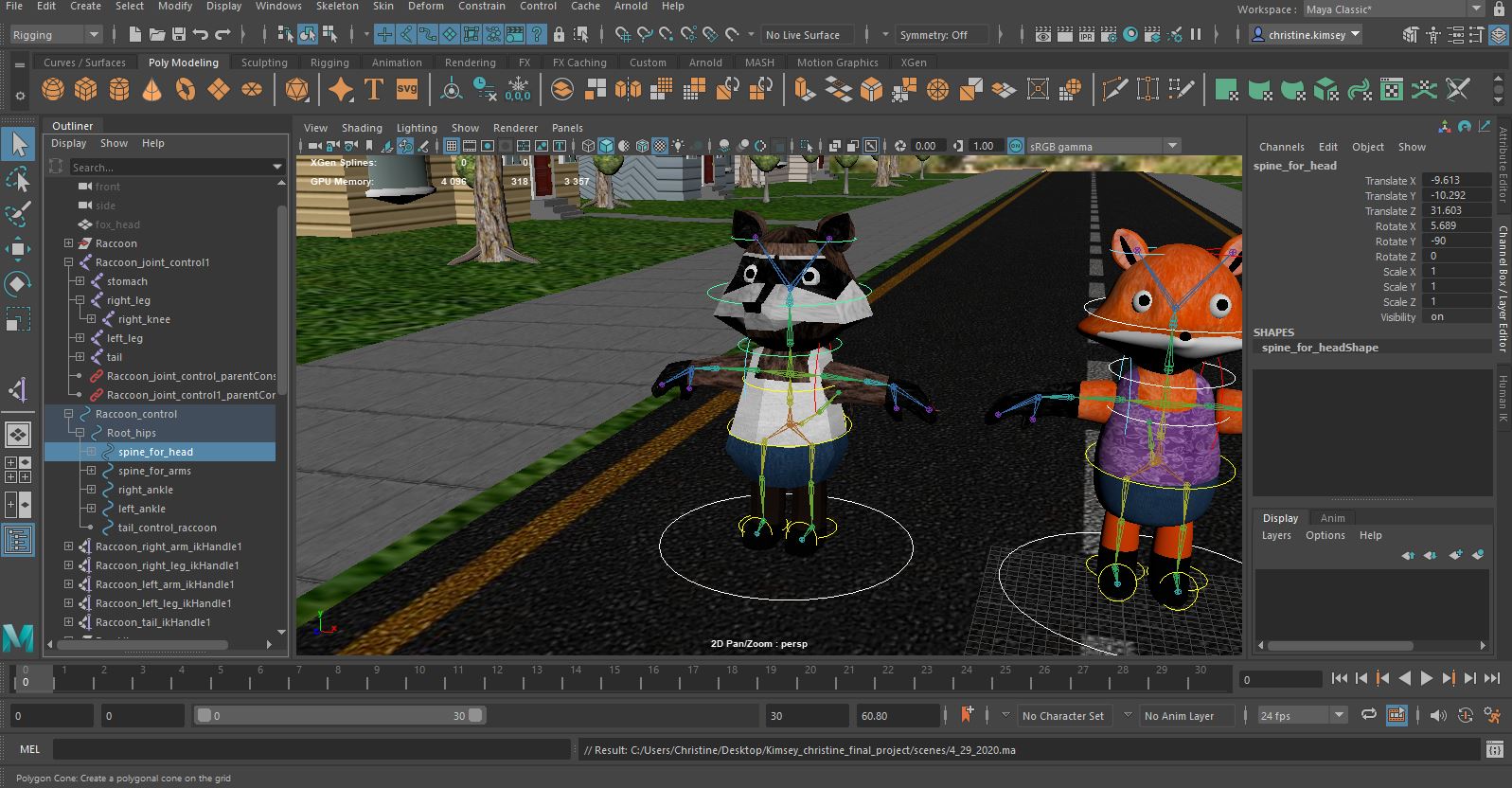Set a bookmark with the bookmark icon
The image size is (1512, 788).
coord(967,715)
